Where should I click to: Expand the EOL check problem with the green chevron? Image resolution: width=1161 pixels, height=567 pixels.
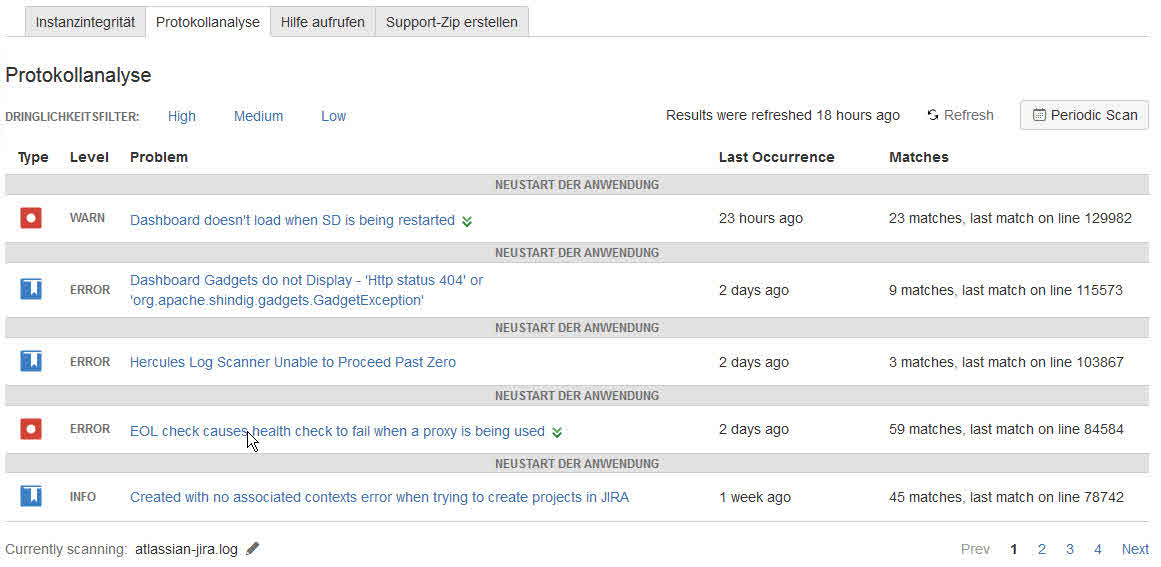pyautogui.click(x=557, y=432)
